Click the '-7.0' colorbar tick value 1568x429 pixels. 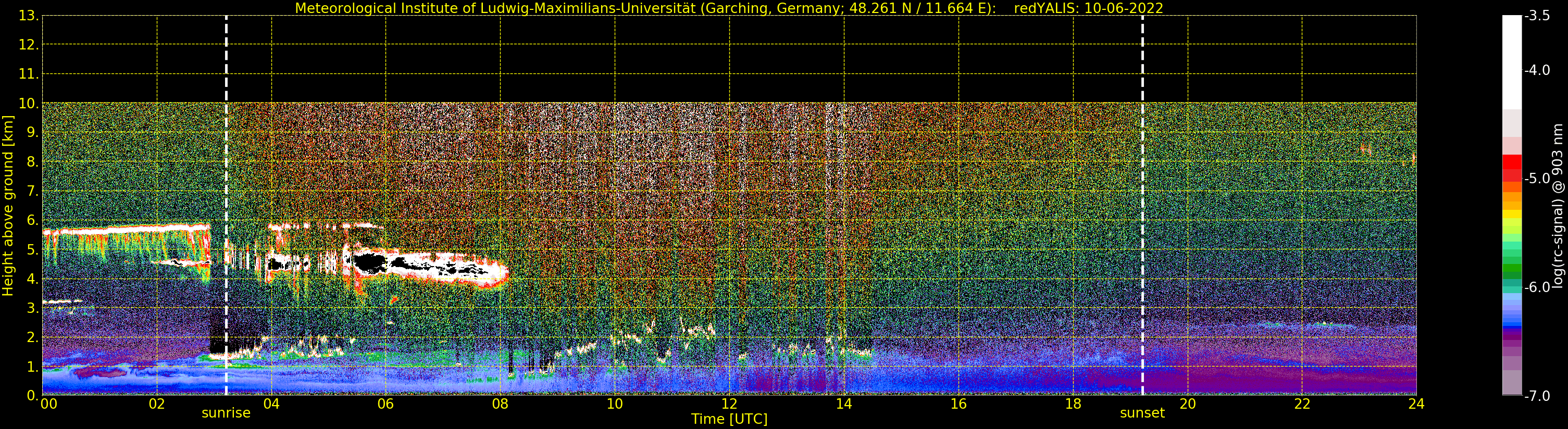[x=1537, y=396]
